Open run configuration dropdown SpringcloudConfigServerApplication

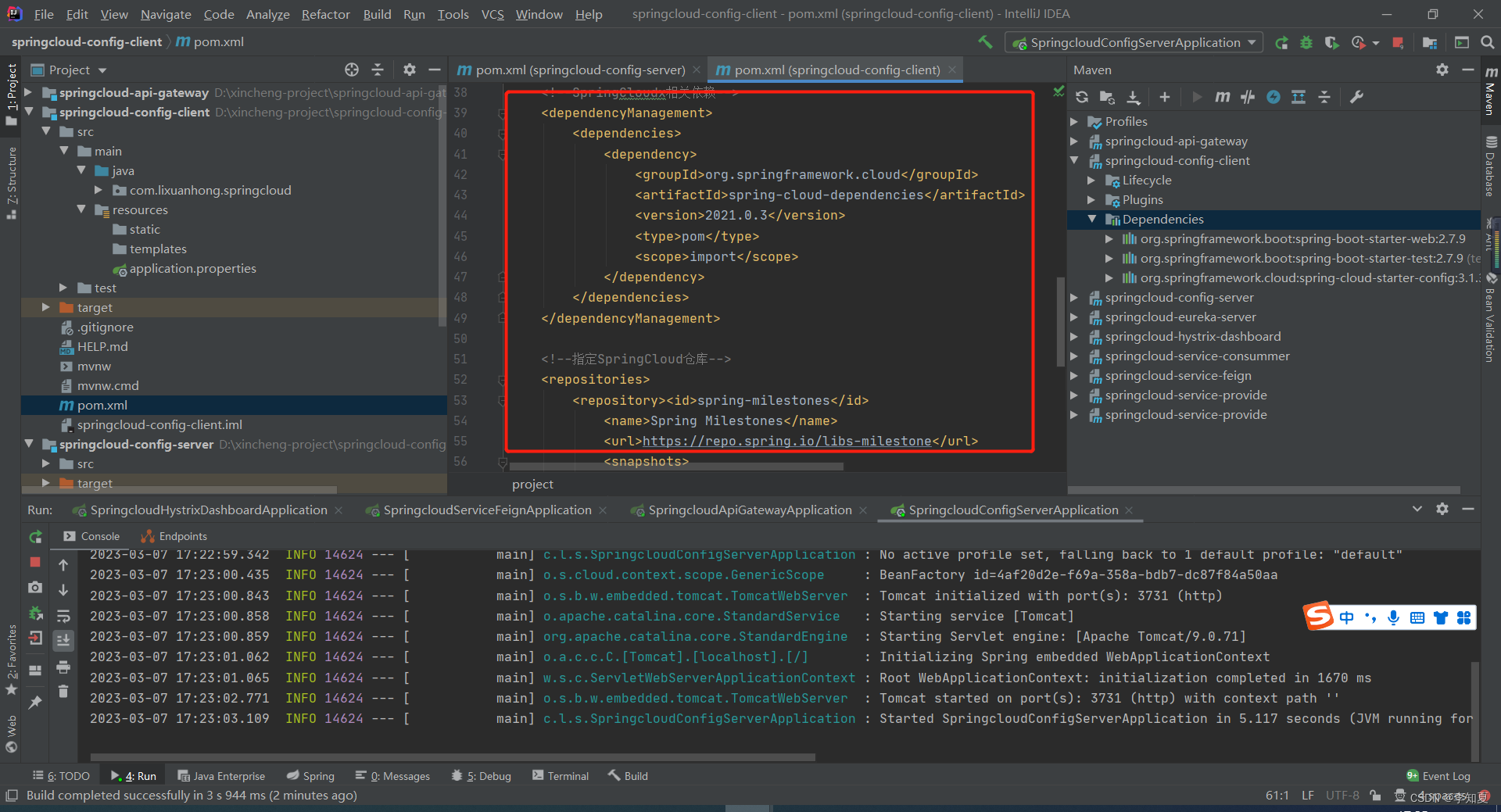1135,42
